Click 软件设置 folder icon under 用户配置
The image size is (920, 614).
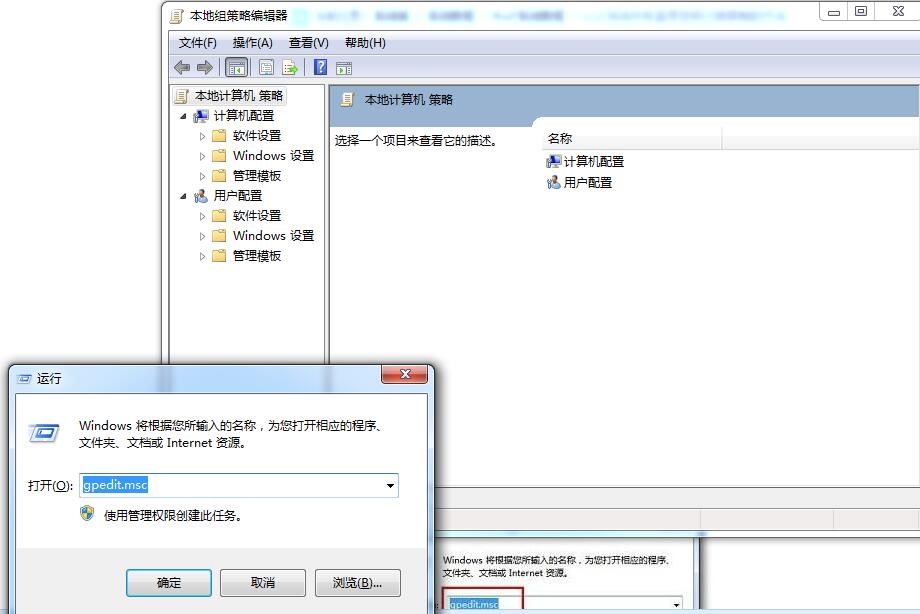pyautogui.click(x=219, y=215)
